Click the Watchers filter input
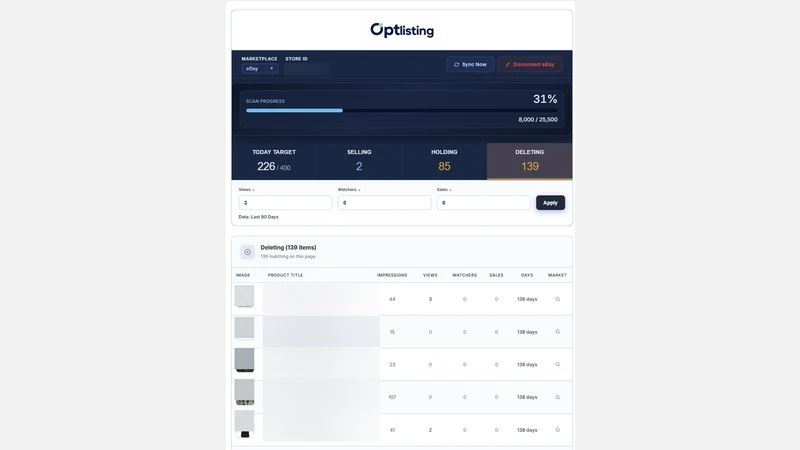Screen dimensions: 800x450 tap(384, 203)
